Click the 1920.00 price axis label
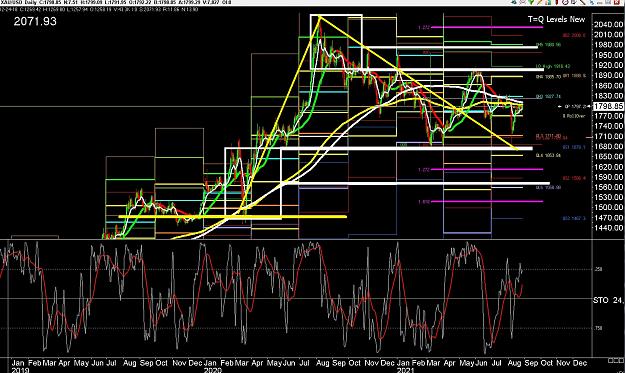Image resolution: width=625 pixels, height=373 pixels. pyautogui.click(x=608, y=65)
